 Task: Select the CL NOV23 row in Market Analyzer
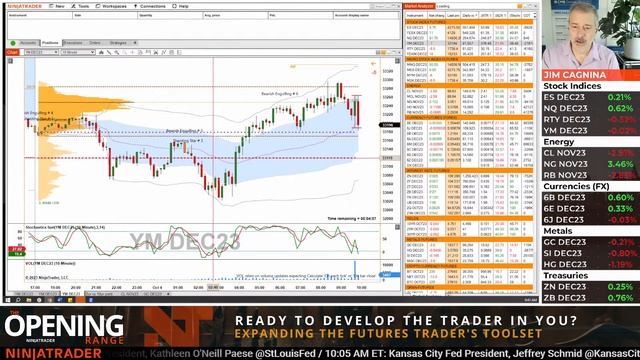[x=469, y=91]
